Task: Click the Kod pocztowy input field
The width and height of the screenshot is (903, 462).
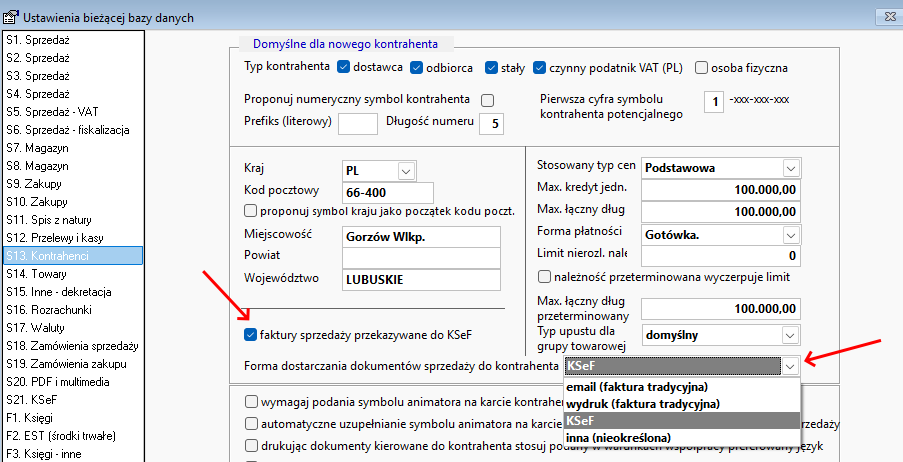Action: point(387,192)
